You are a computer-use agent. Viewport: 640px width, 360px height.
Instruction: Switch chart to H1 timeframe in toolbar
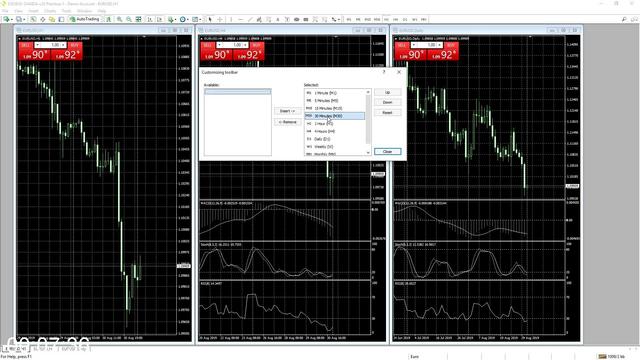pyautogui.click(x=386, y=19)
